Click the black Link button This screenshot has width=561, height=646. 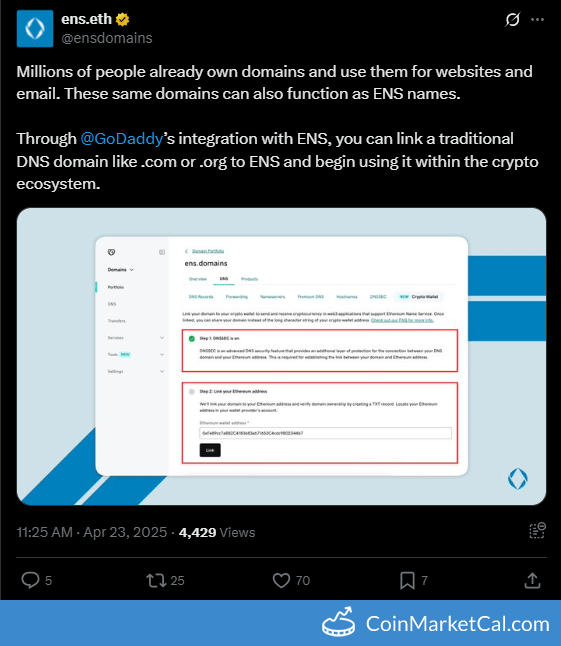click(x=210, y=450)
